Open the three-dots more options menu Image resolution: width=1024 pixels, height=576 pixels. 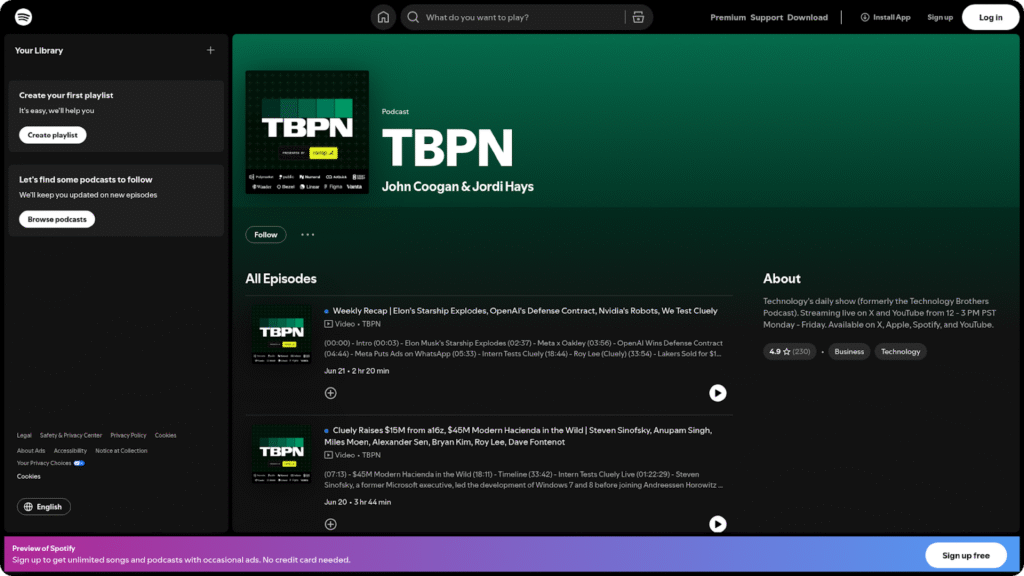pos(308,234)
